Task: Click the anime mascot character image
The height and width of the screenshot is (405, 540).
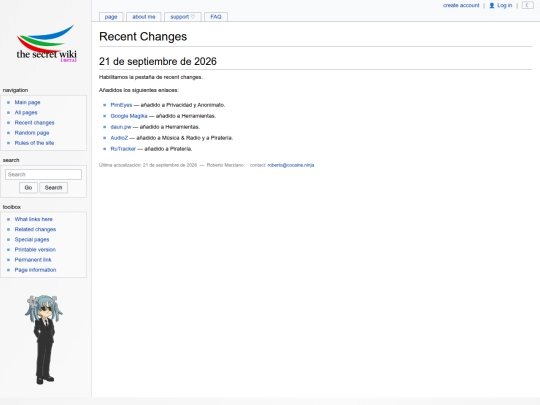Action: click(44, 339)
